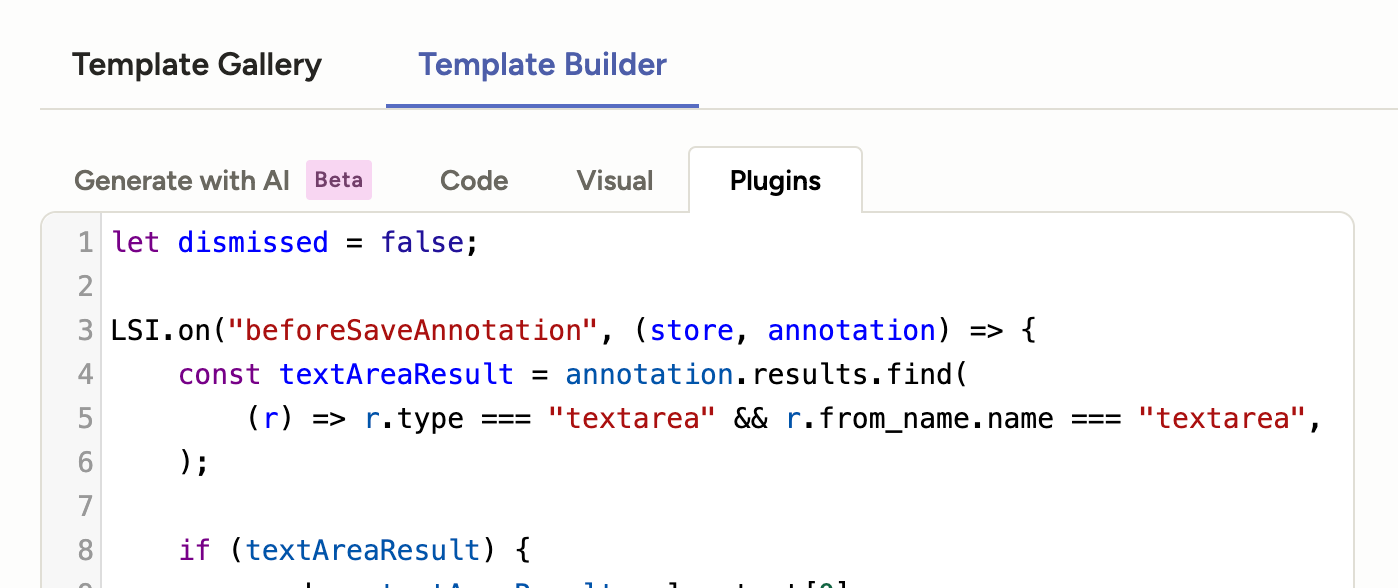Select the Plugins tab
This screenshot has width=1398, height=588.
(775, 181)
